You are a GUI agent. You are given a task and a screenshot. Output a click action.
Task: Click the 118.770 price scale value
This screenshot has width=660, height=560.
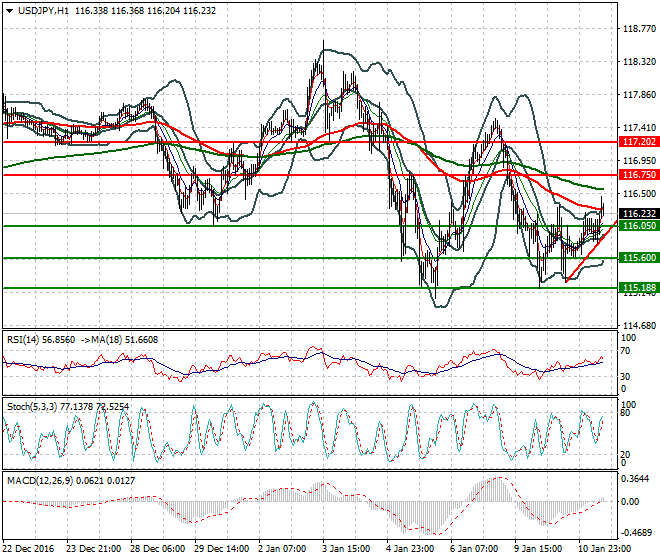pos(639,29)
